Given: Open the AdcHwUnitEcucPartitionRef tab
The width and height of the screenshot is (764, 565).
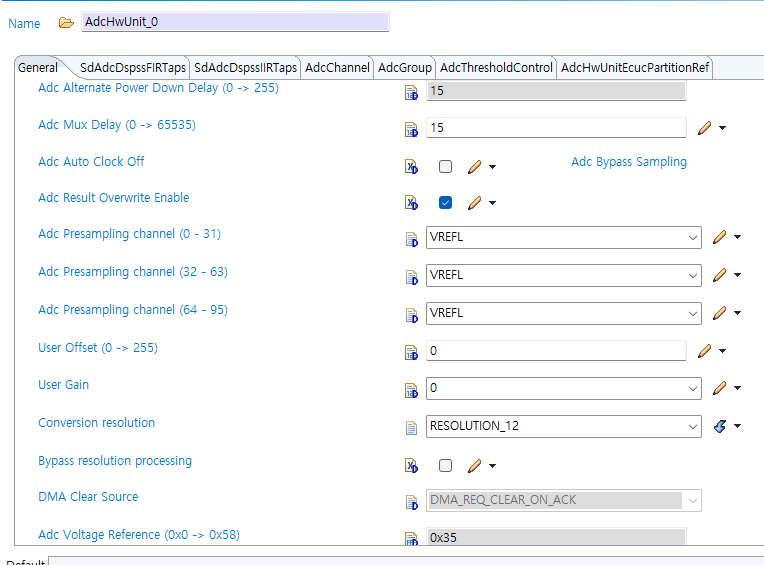Looking at the screenshot, I should click(x=634, y=68).
